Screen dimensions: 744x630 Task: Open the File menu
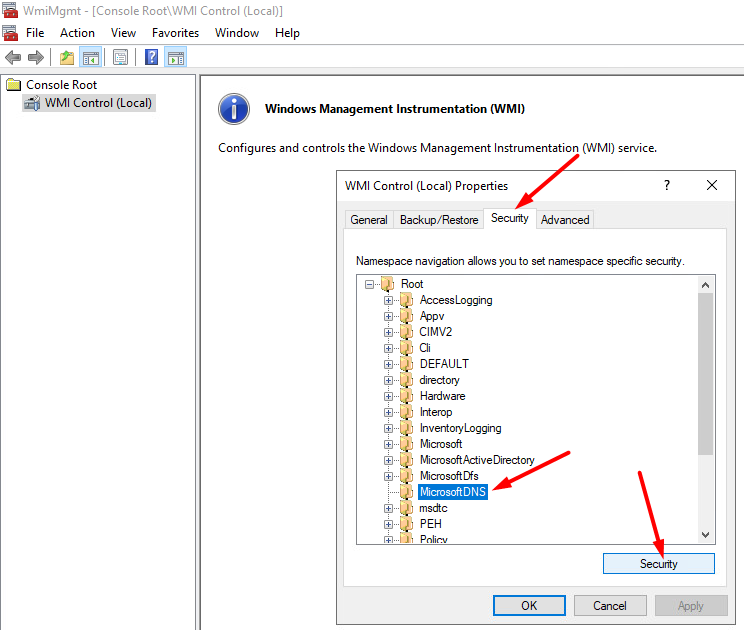[x=35, y=33]
